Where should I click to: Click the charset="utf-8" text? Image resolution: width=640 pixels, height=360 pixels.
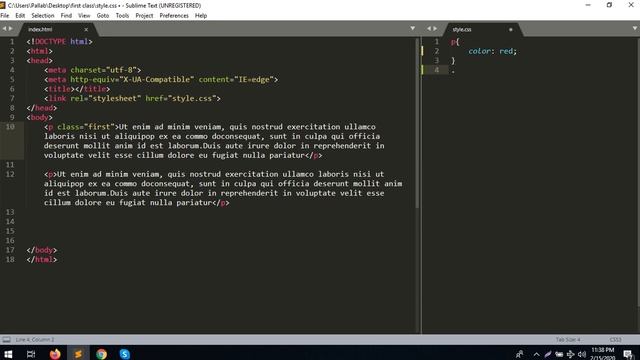point(103,70)
